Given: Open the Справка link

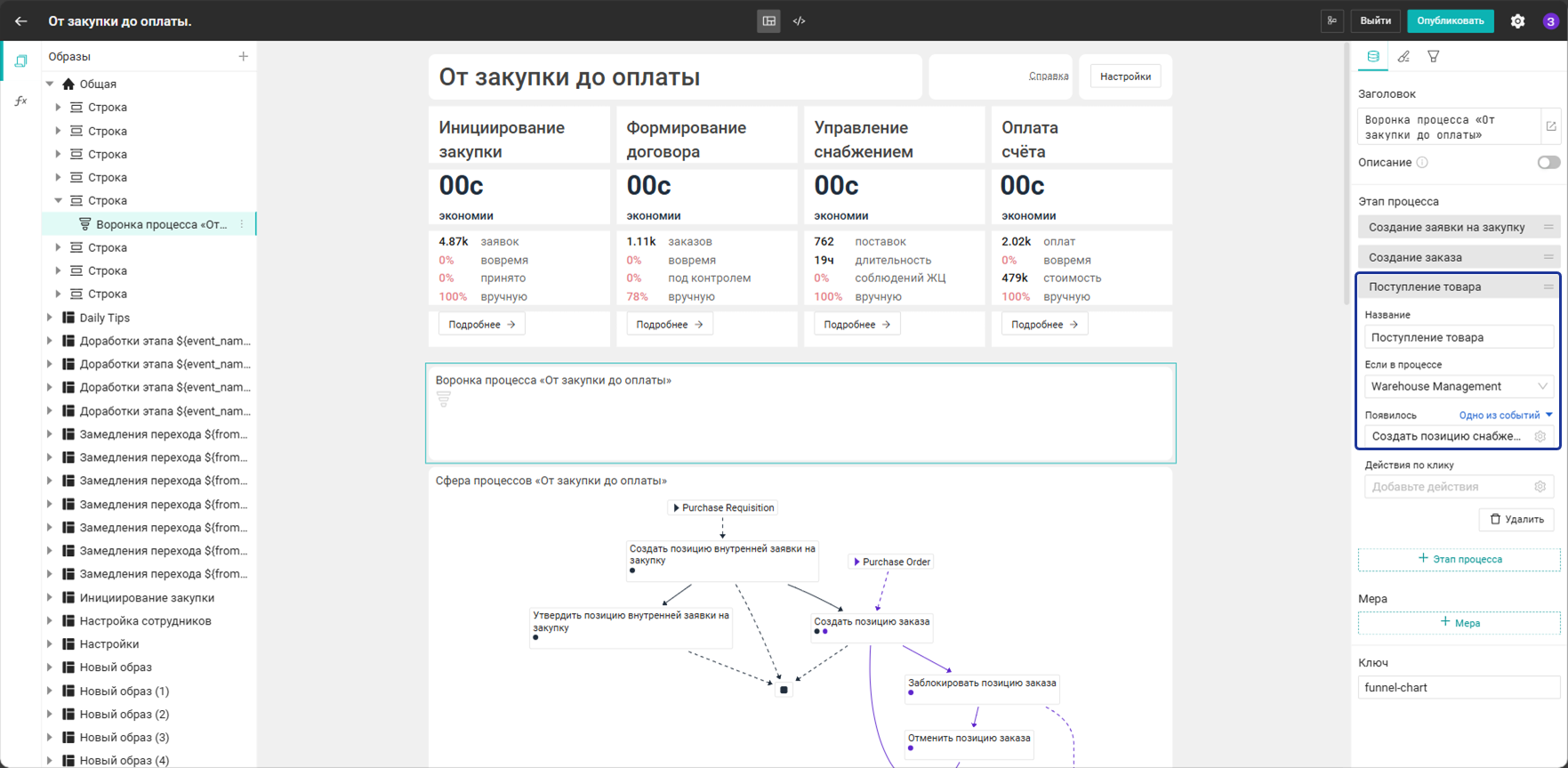Looking at the screenshot, I should pyautogui.click(x=1049, y=77).
